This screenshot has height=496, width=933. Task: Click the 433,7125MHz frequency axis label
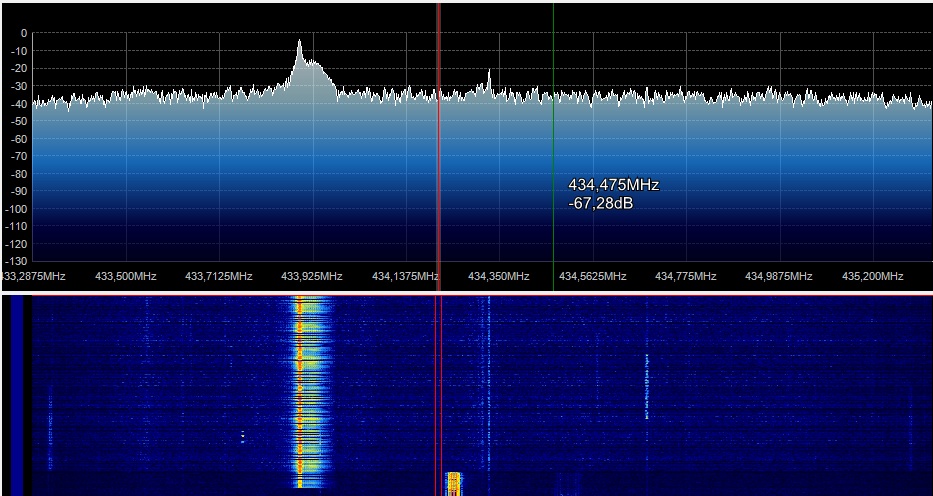(x=218, y=277)
